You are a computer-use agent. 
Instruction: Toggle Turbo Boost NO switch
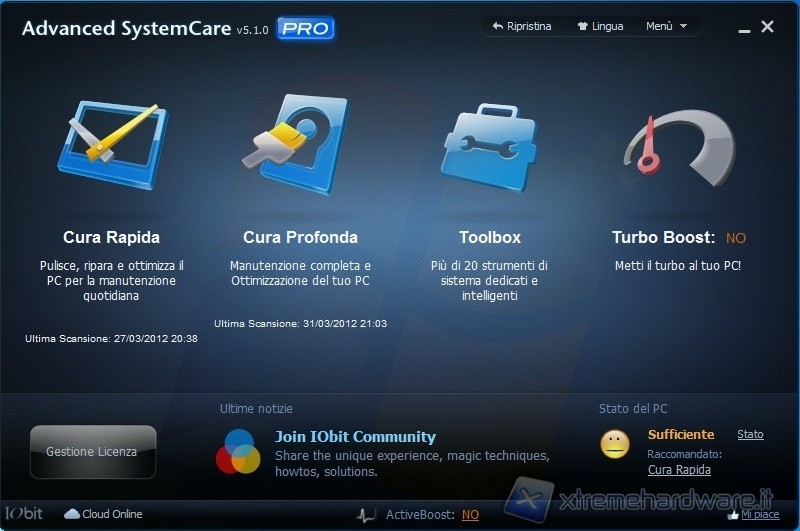(x=736, y=238)
